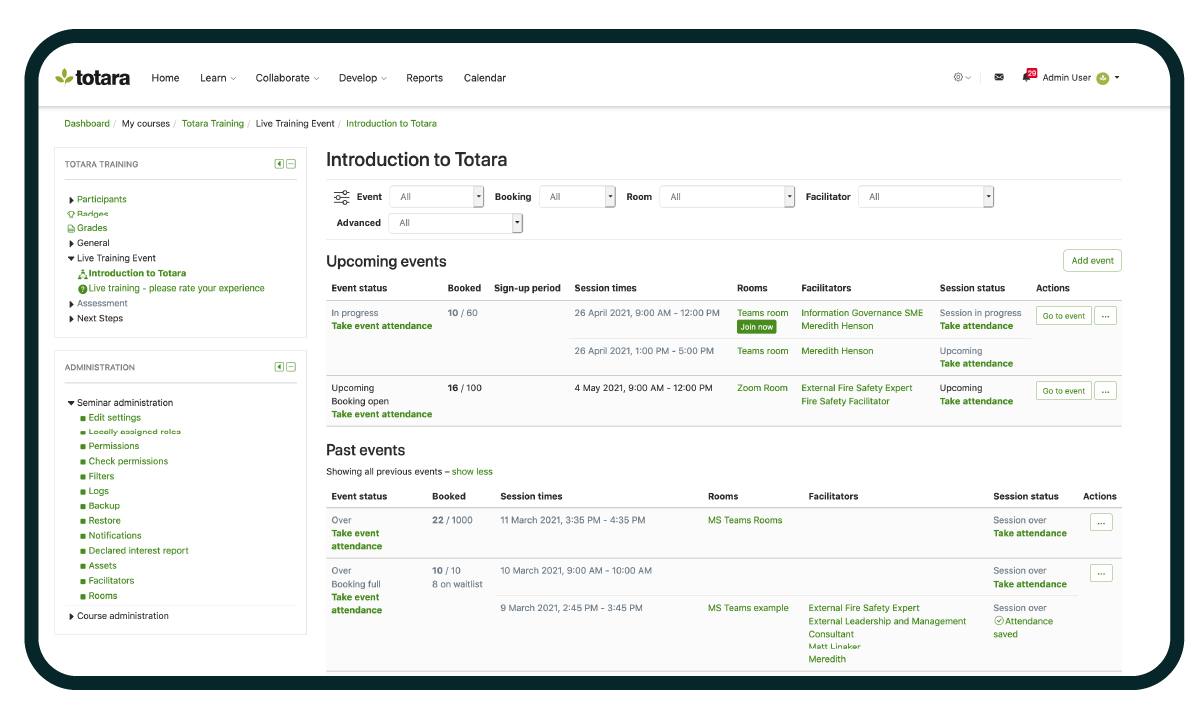Collapse the Administration block with minus icon
Viewport: 1201px width, 719px height.
[291, 367]
